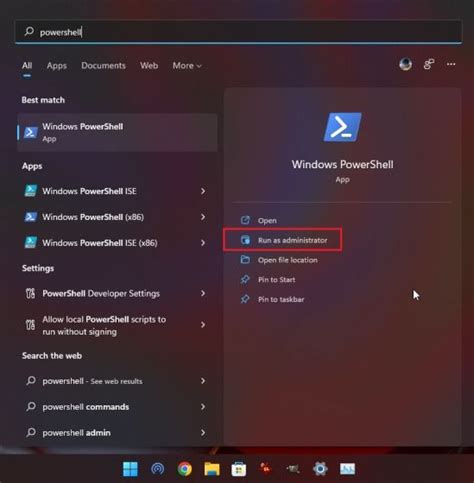Open File Explorer from the taskbar
474x483 pixels.
pyautogui.click(x=212, y=469)
